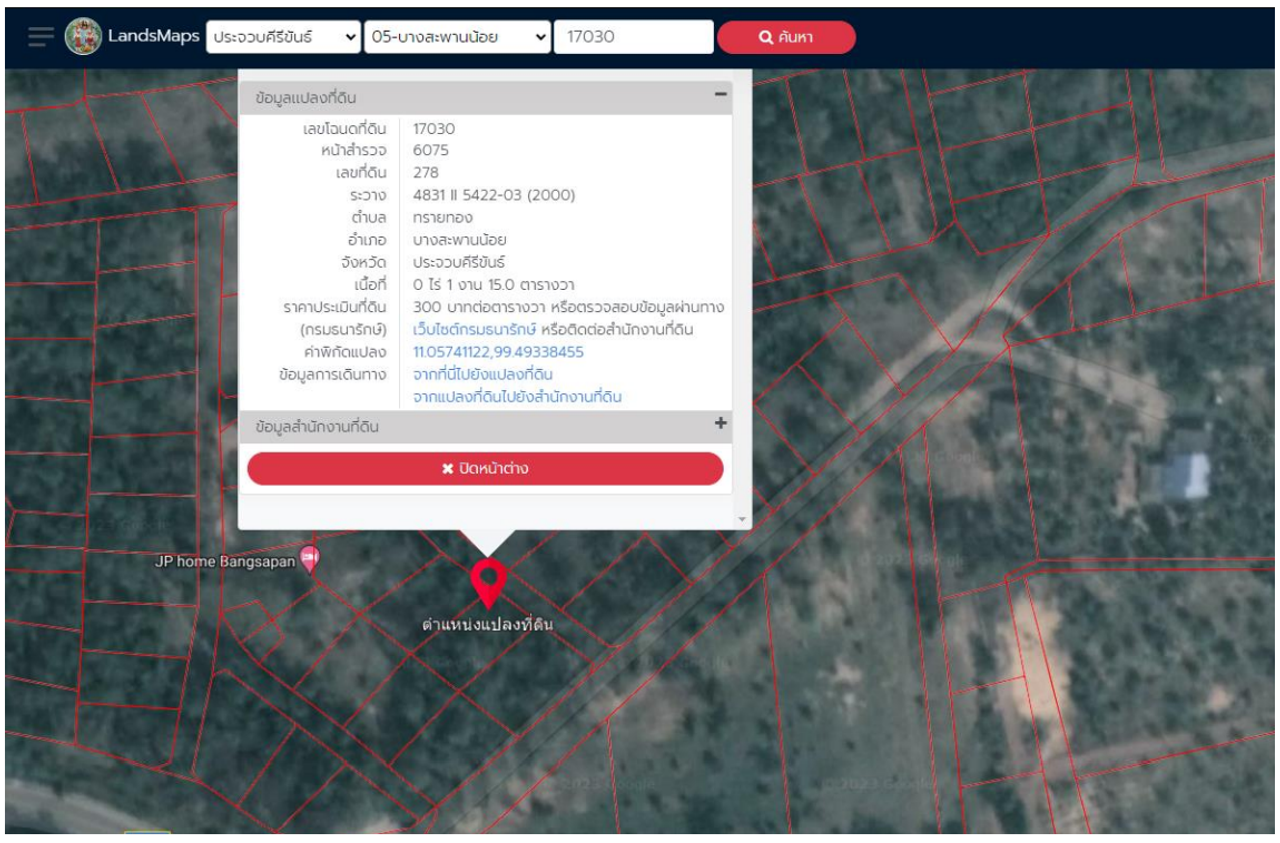Collapse ข้อมูลแปลงที่ดิน with the minus icon

pyautogui.click(x=719, y=94)
